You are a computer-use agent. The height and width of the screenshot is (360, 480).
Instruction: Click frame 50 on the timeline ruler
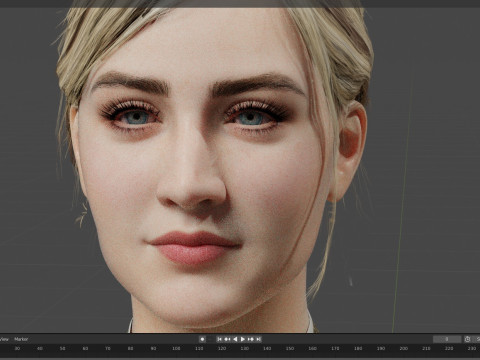pos(62,348)
